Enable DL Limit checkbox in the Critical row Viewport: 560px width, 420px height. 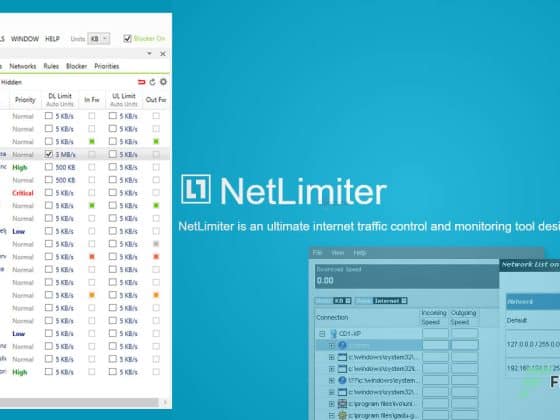[x=49, y=193]
